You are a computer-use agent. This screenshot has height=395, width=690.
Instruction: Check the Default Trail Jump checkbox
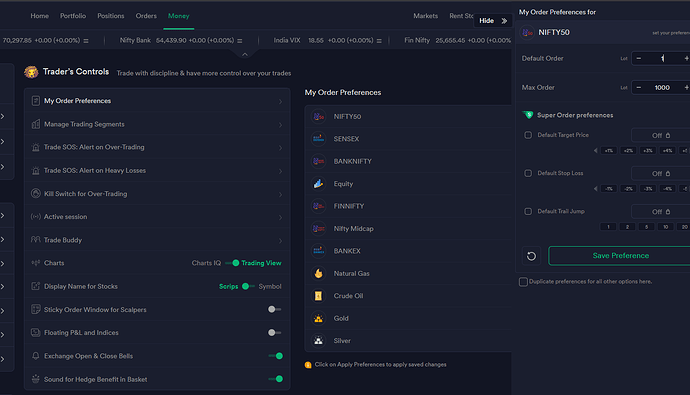click(x=528, y=212)
